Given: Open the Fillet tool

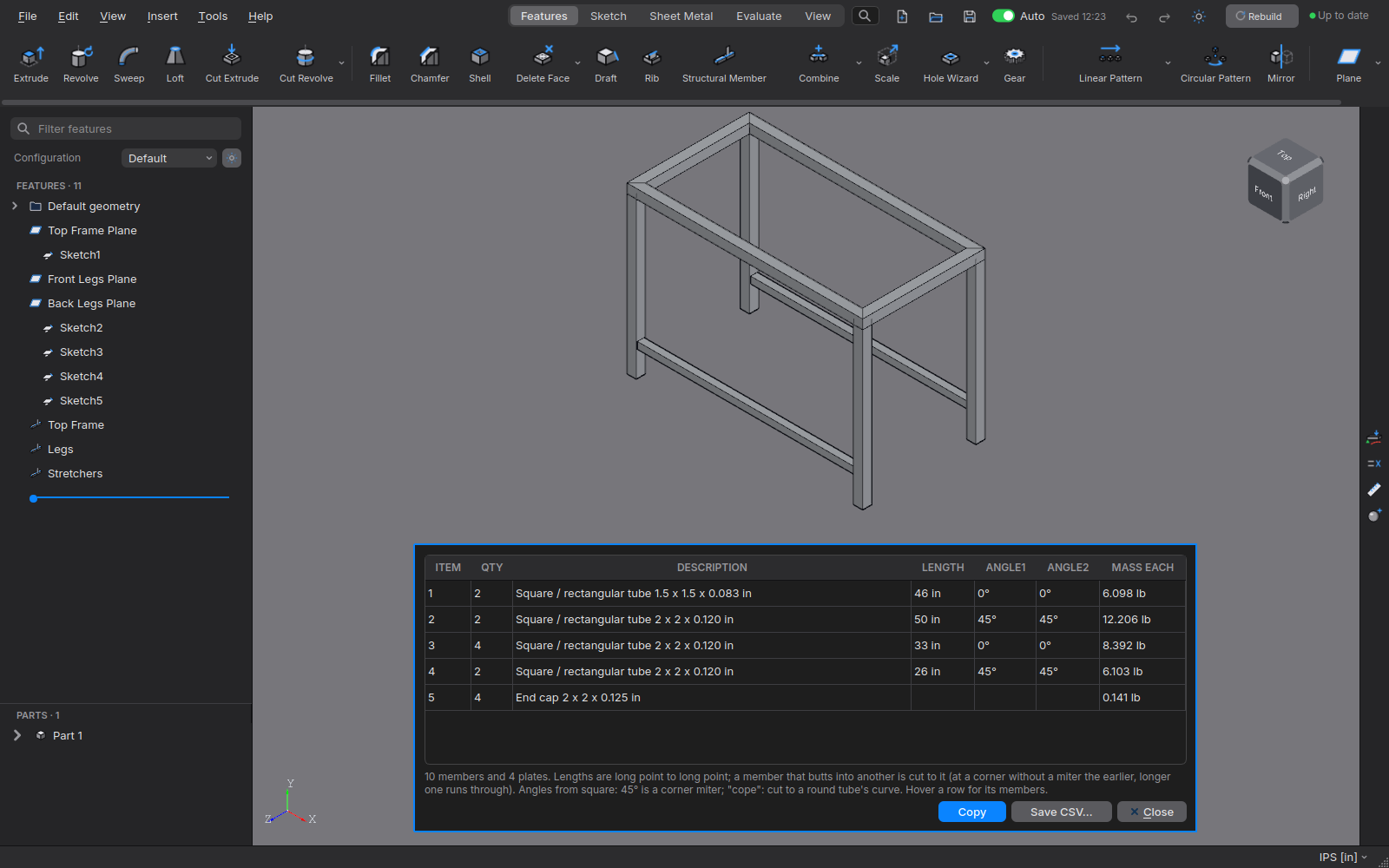Looking at the screenshot, I should [380, 65].
